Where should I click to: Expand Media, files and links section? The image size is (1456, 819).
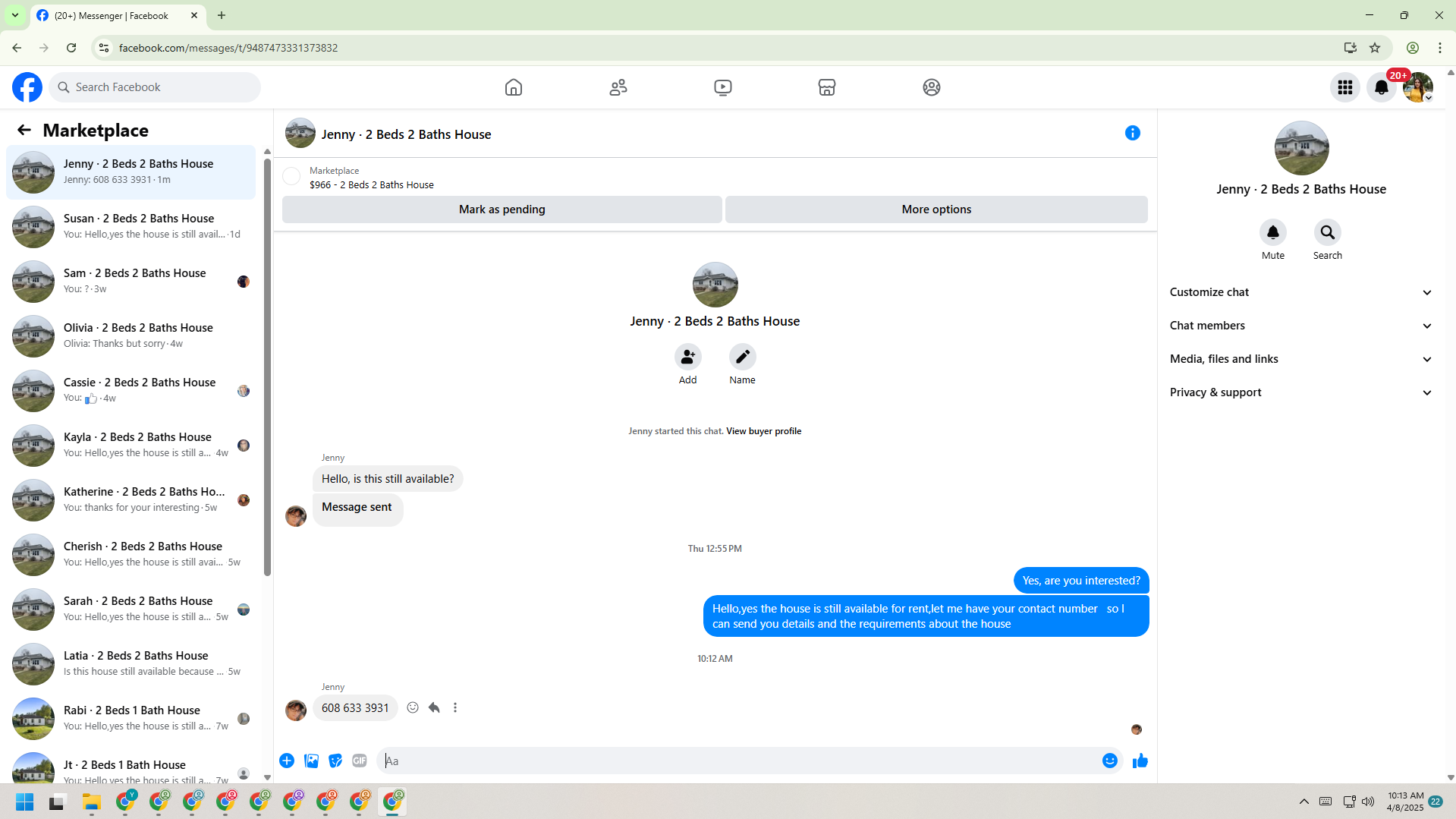coord(1301,359)
